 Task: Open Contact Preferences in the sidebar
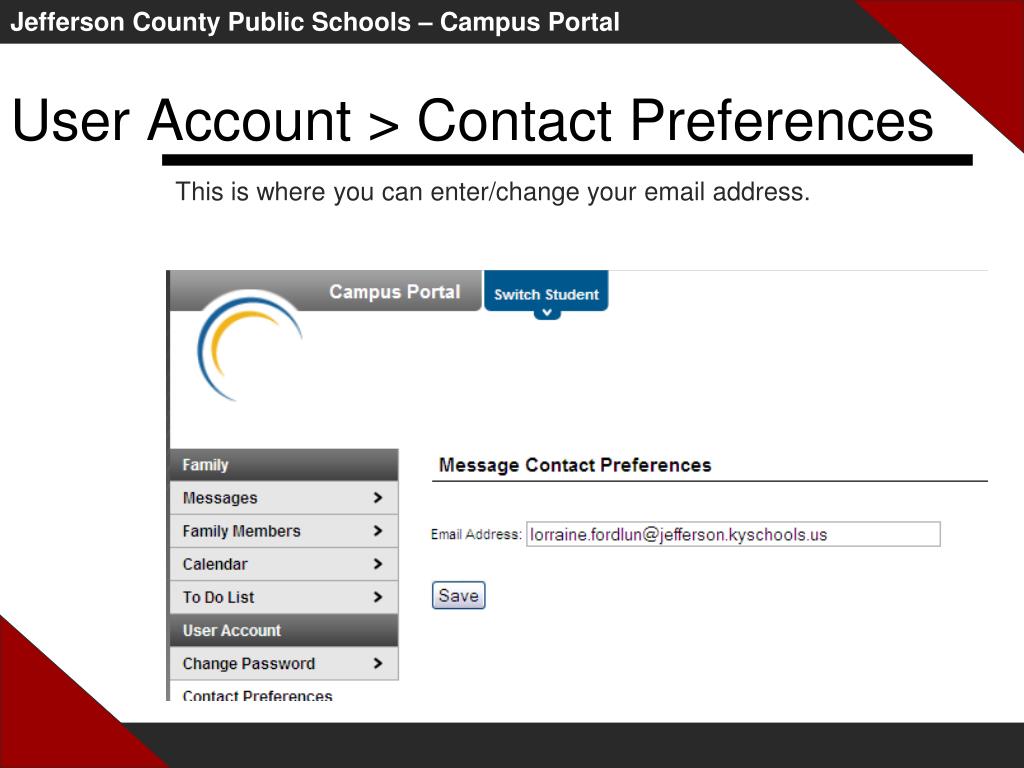coord(257,695)
